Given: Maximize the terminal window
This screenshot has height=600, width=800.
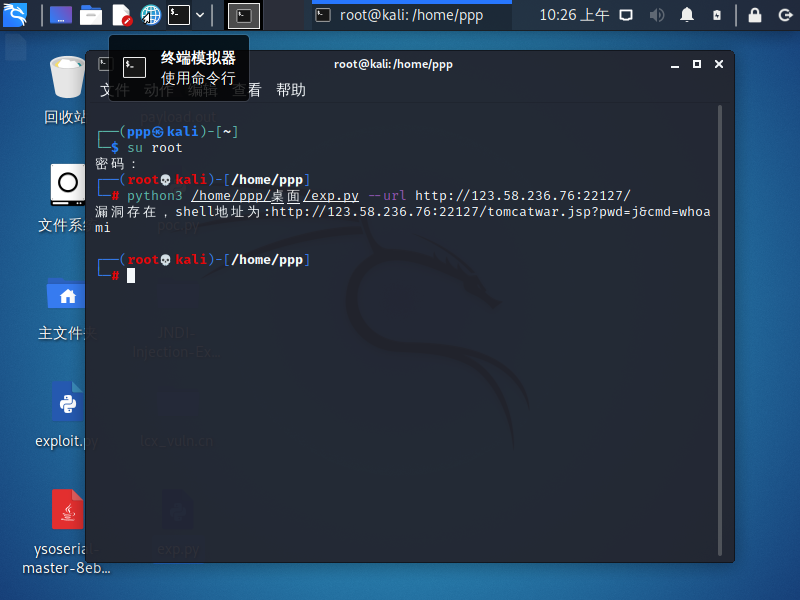Looking at the screenshot, I should pos(696,64).
